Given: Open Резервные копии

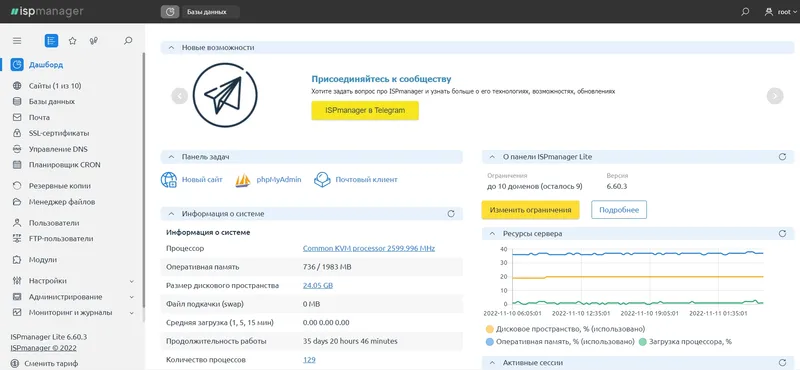Looking at the screenshot, I should click(x=60, y=186).
